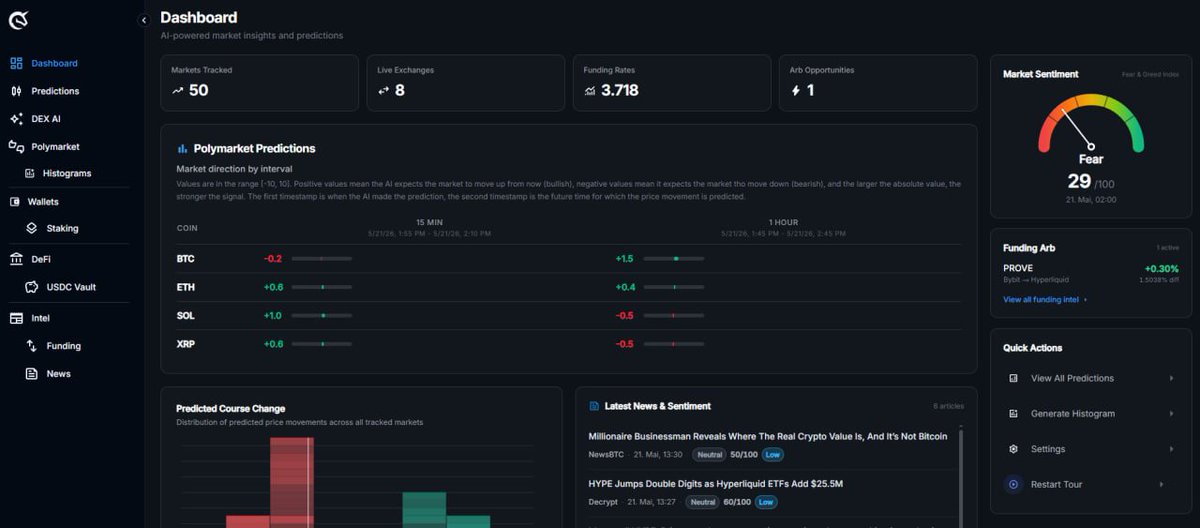Collapse the sidebar with the chevron button
This screenshot has width=1200, height=528.
pos(143,19)
